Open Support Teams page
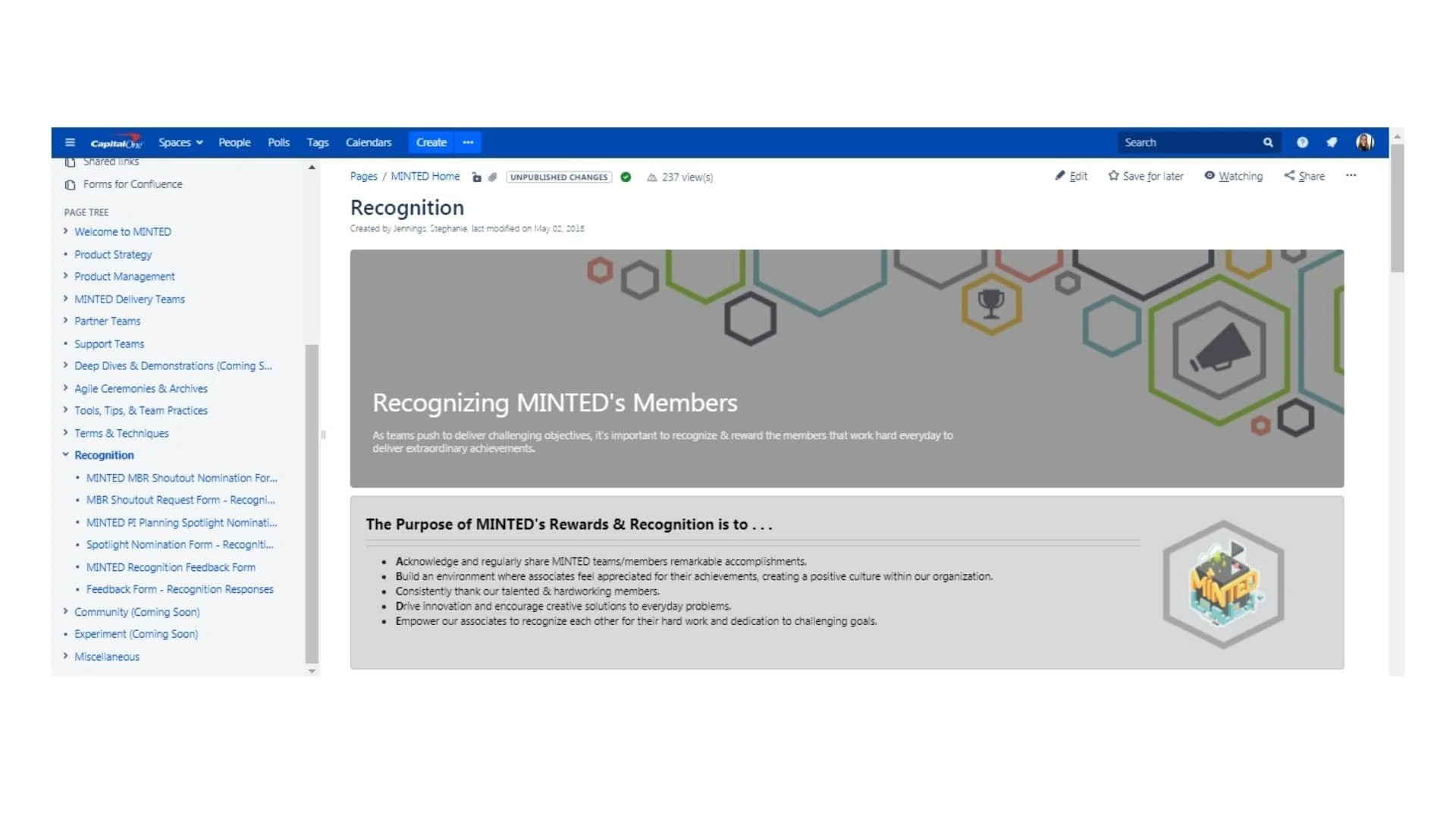The height and width of the screenshot is (819, 1456). tap(109, 344)
